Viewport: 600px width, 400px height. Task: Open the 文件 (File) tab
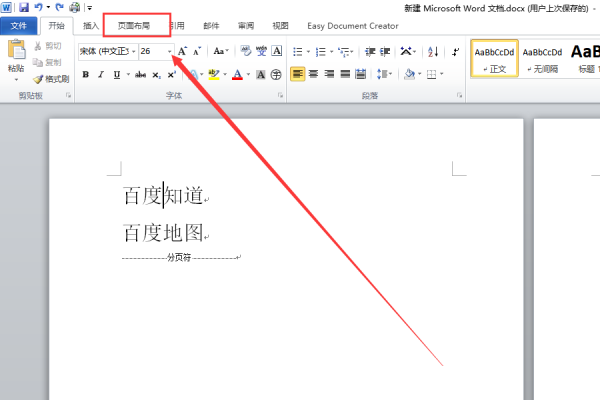(x=19, y=26)
